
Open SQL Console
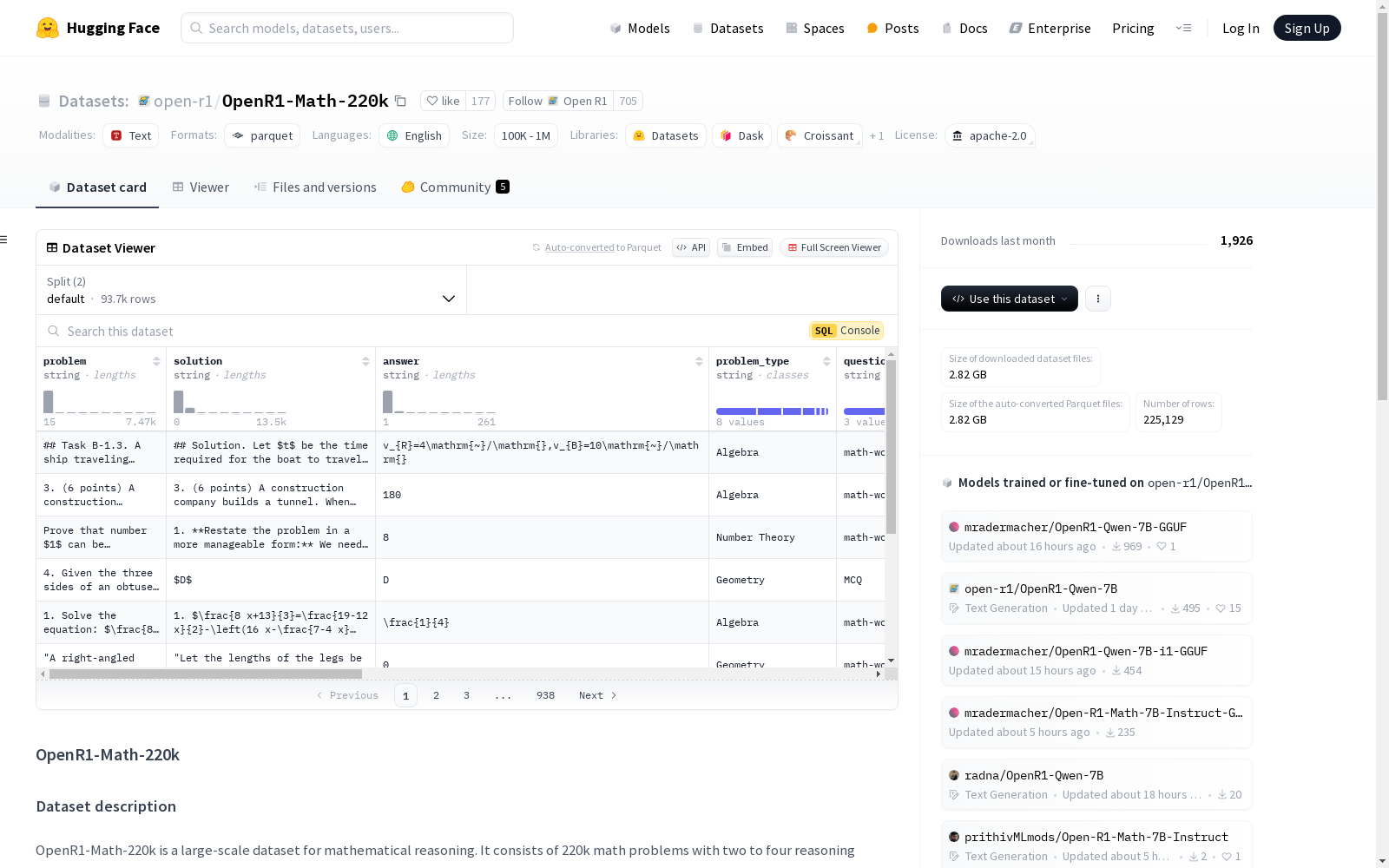click(846, 331)
